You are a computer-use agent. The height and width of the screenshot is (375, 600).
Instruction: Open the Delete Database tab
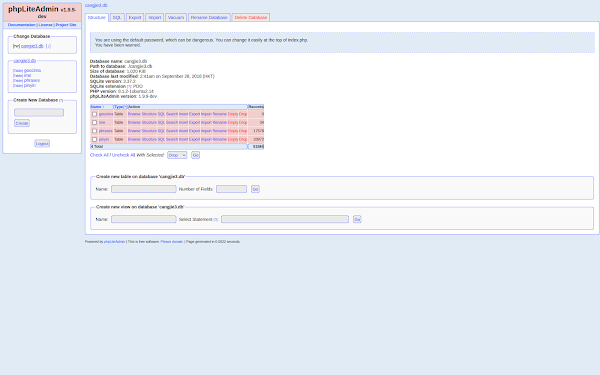251,18
